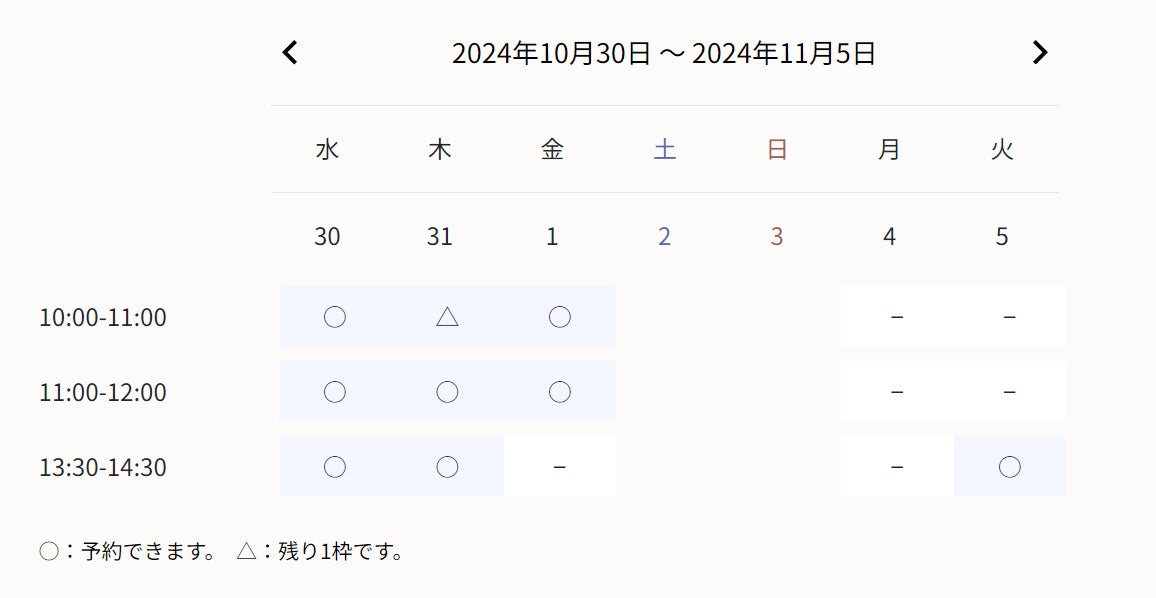
Task: Advance to next week with right chevron
Action: pos(1040,53)
